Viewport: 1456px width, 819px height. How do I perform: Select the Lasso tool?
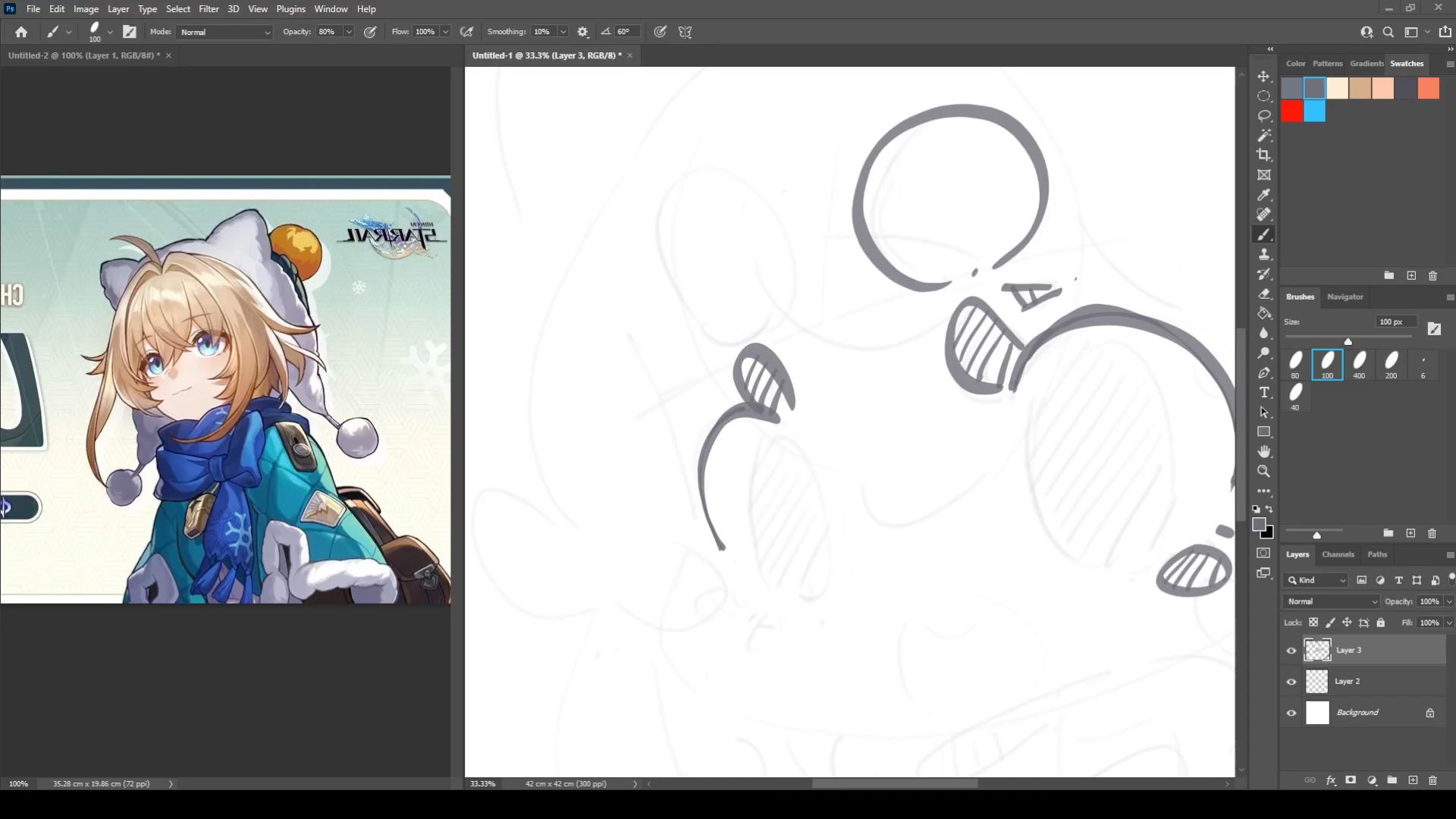click(x=1263, y=116)
